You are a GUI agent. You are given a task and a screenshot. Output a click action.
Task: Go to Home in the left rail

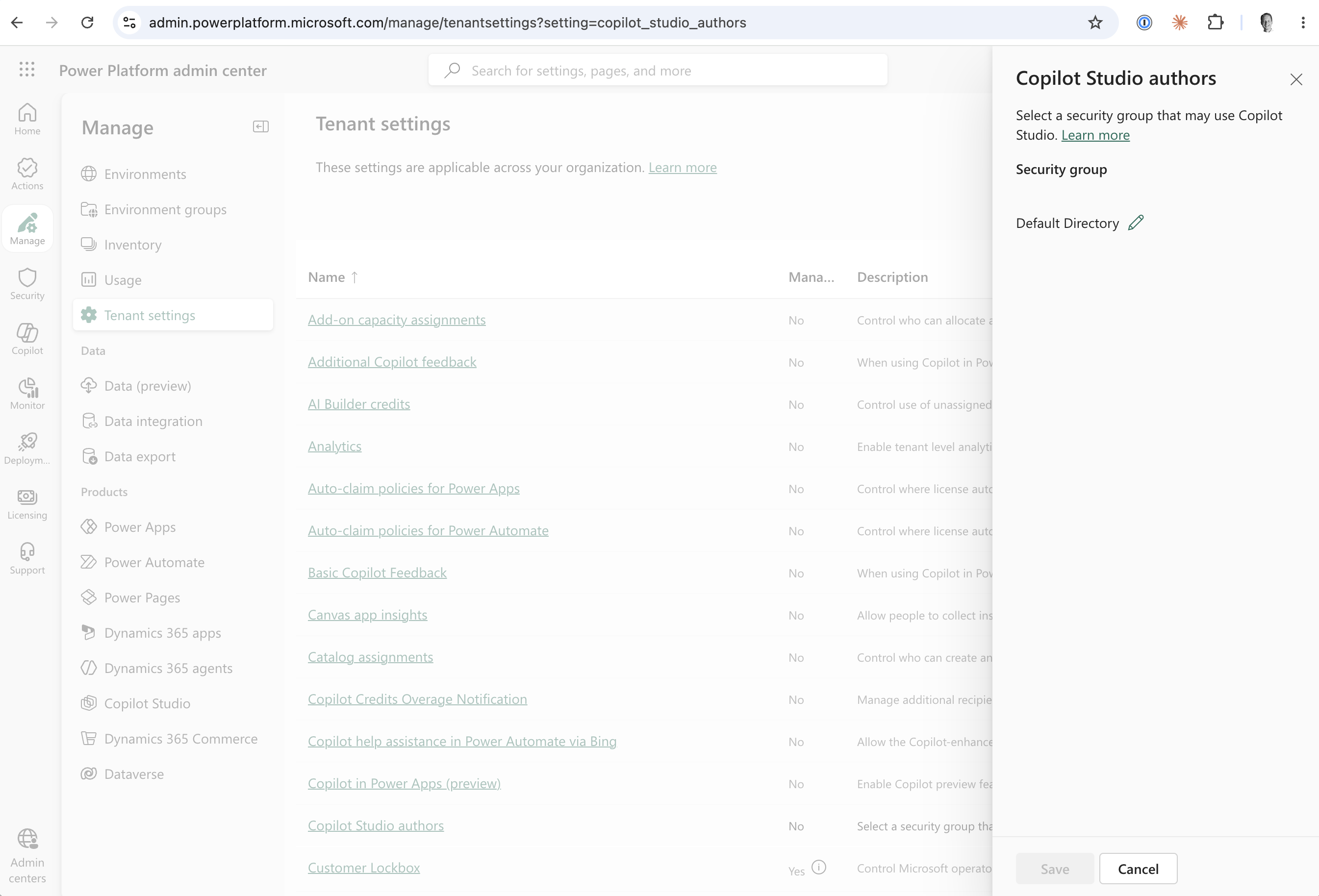pos(27,119)
